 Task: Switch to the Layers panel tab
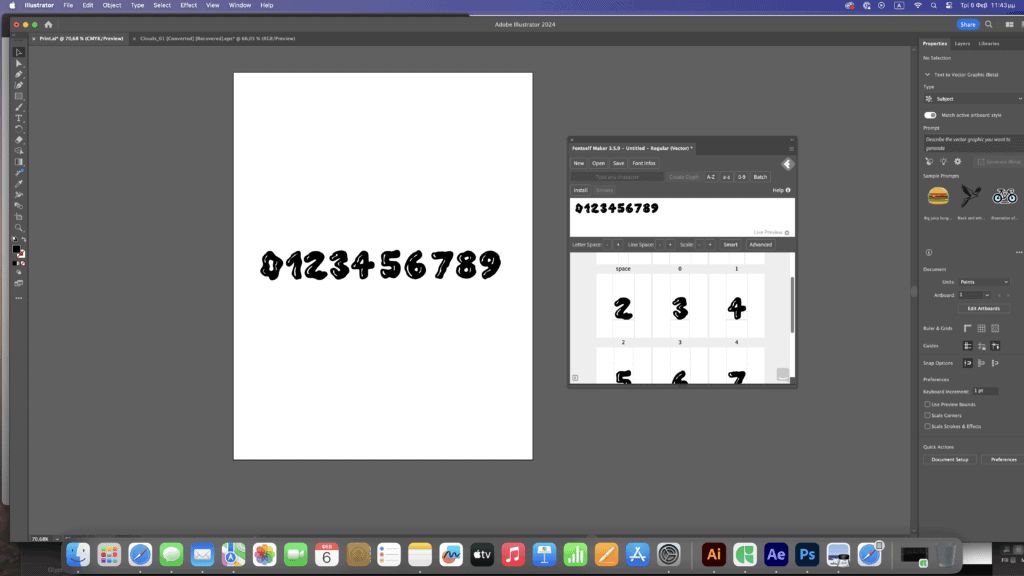pyautogui.click(x=962, y=44)
